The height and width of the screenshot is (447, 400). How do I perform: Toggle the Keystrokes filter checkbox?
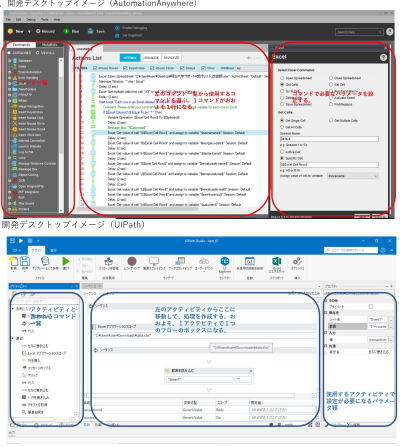[125, 68]
